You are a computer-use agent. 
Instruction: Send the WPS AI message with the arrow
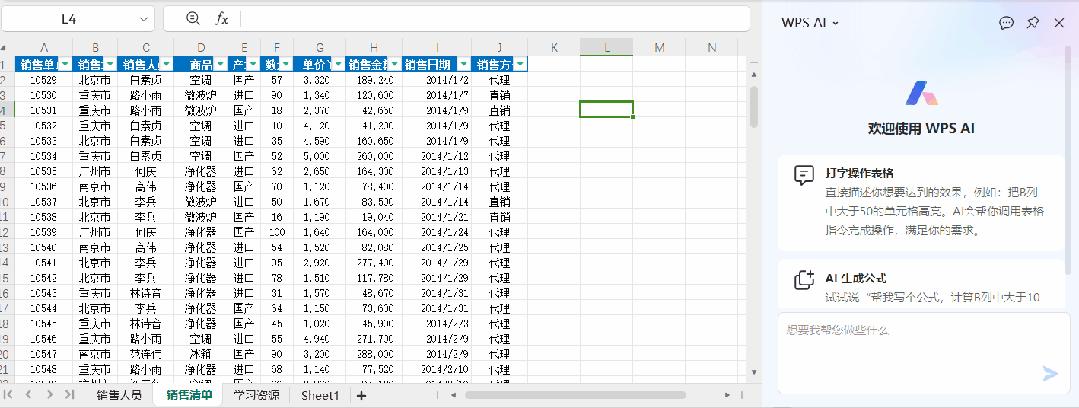click(1050, 374)
